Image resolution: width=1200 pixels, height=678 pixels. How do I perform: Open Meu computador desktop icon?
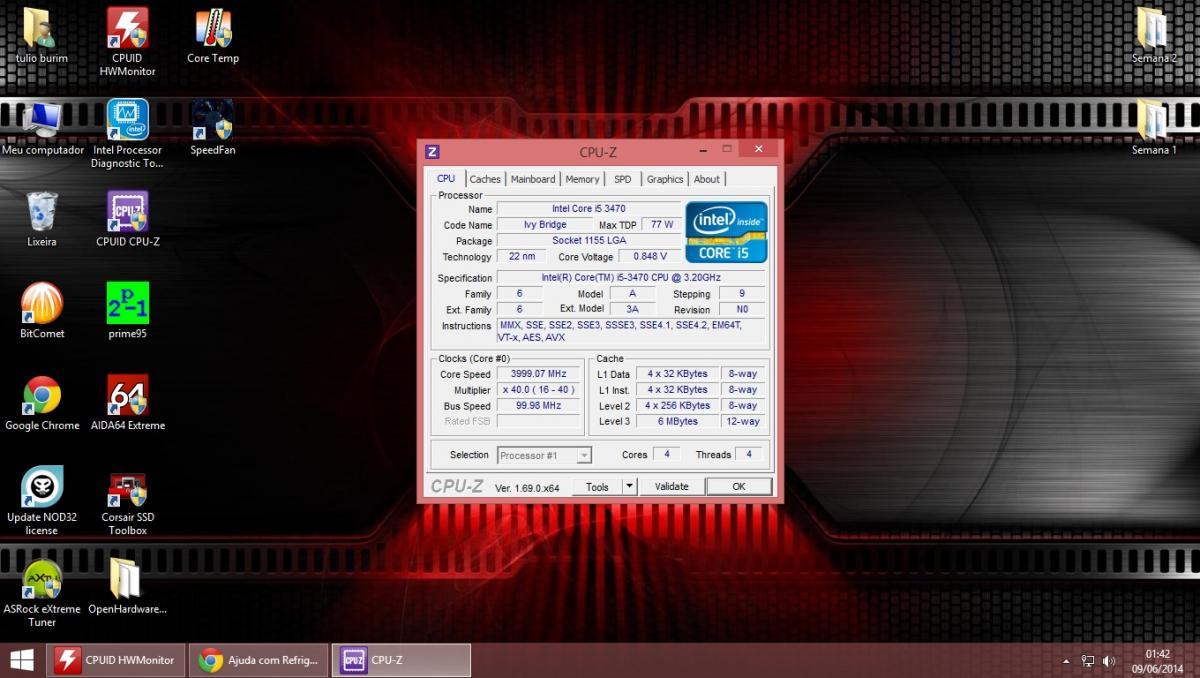pos(43,127)
